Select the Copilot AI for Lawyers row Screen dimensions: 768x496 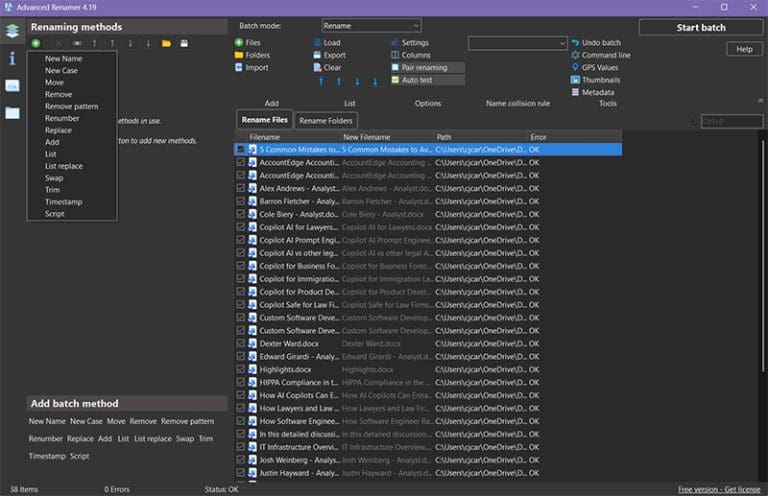428,227
